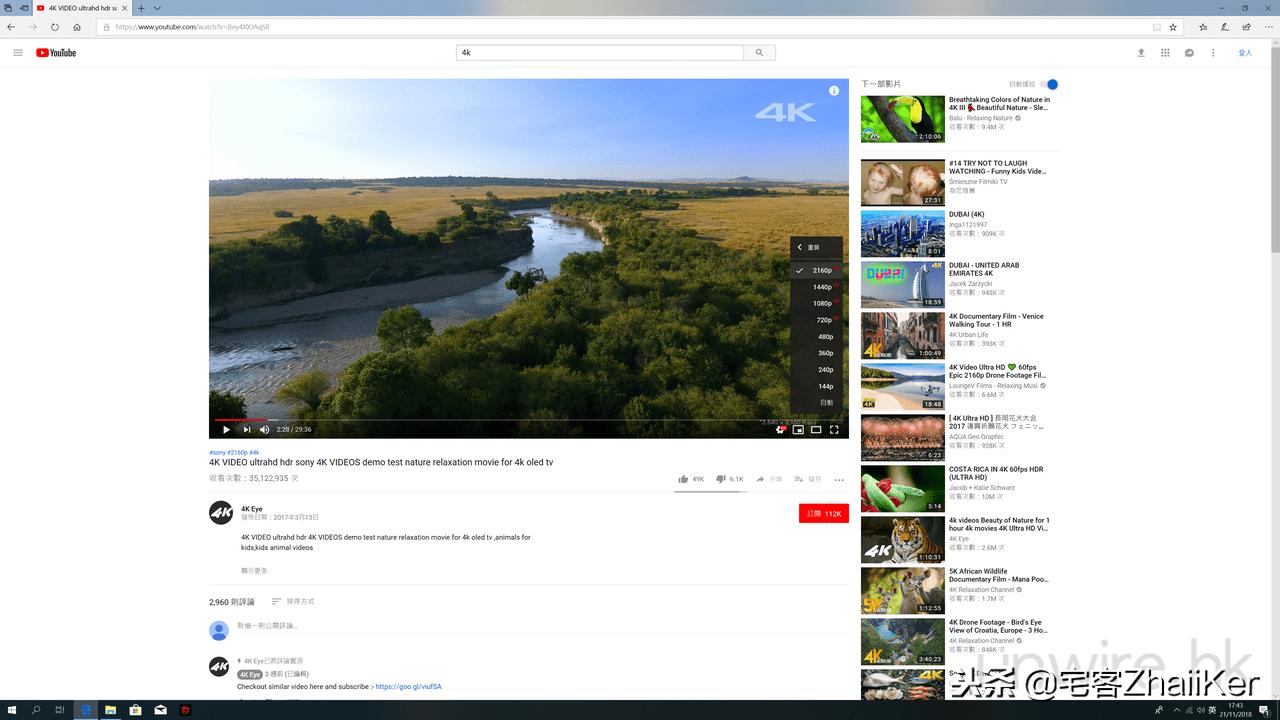This screenshot has width=1280, height=720.
Task: Select 240p quality
Action: [x=816, y=369]
